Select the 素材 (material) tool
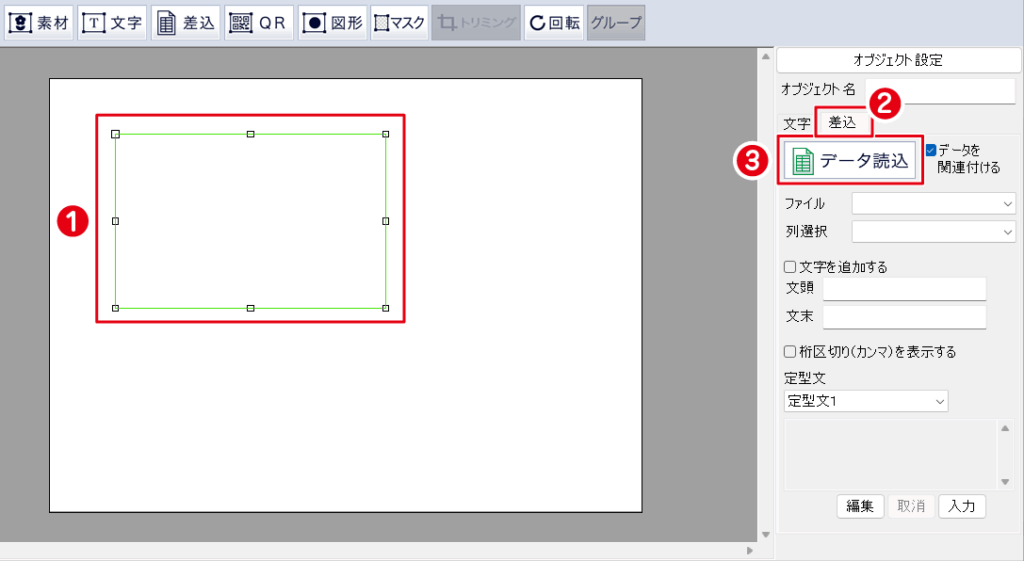Image resolution: width=1024 pixels, height=561 pixels. [x=39, y=22]
